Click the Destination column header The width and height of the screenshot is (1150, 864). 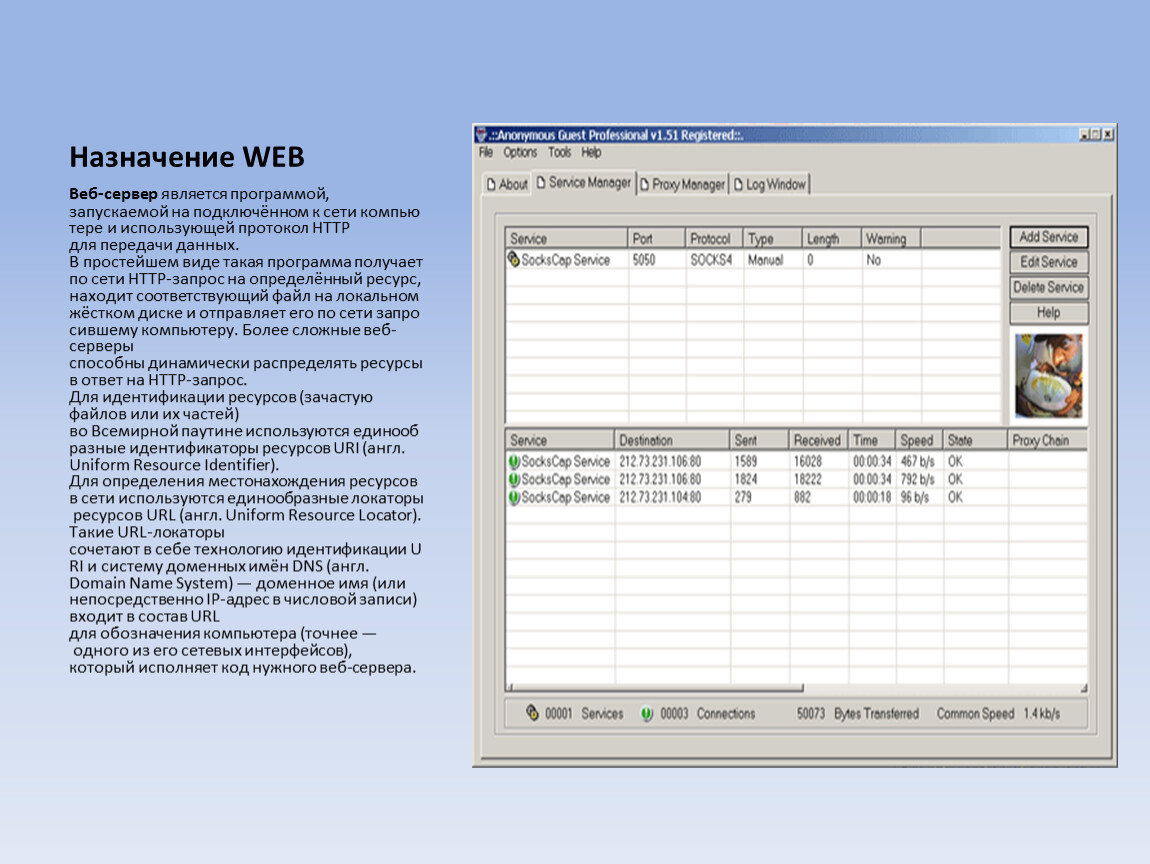672,440
